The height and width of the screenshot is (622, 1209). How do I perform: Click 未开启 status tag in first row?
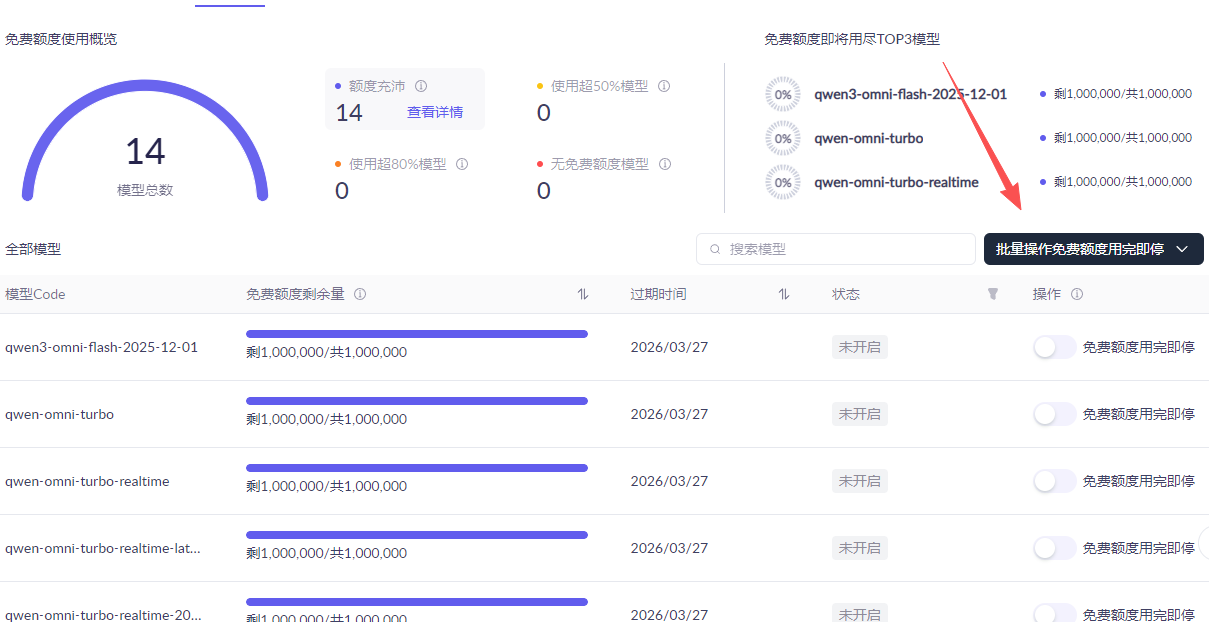(x=859, y=347)
